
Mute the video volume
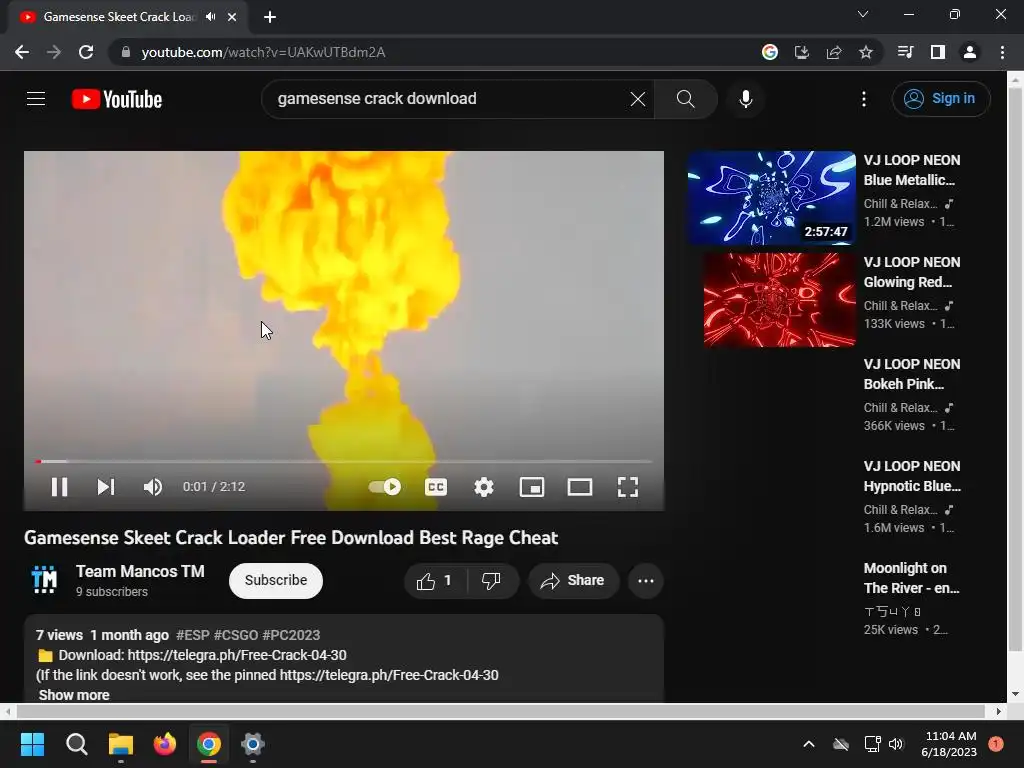(153, 487)
